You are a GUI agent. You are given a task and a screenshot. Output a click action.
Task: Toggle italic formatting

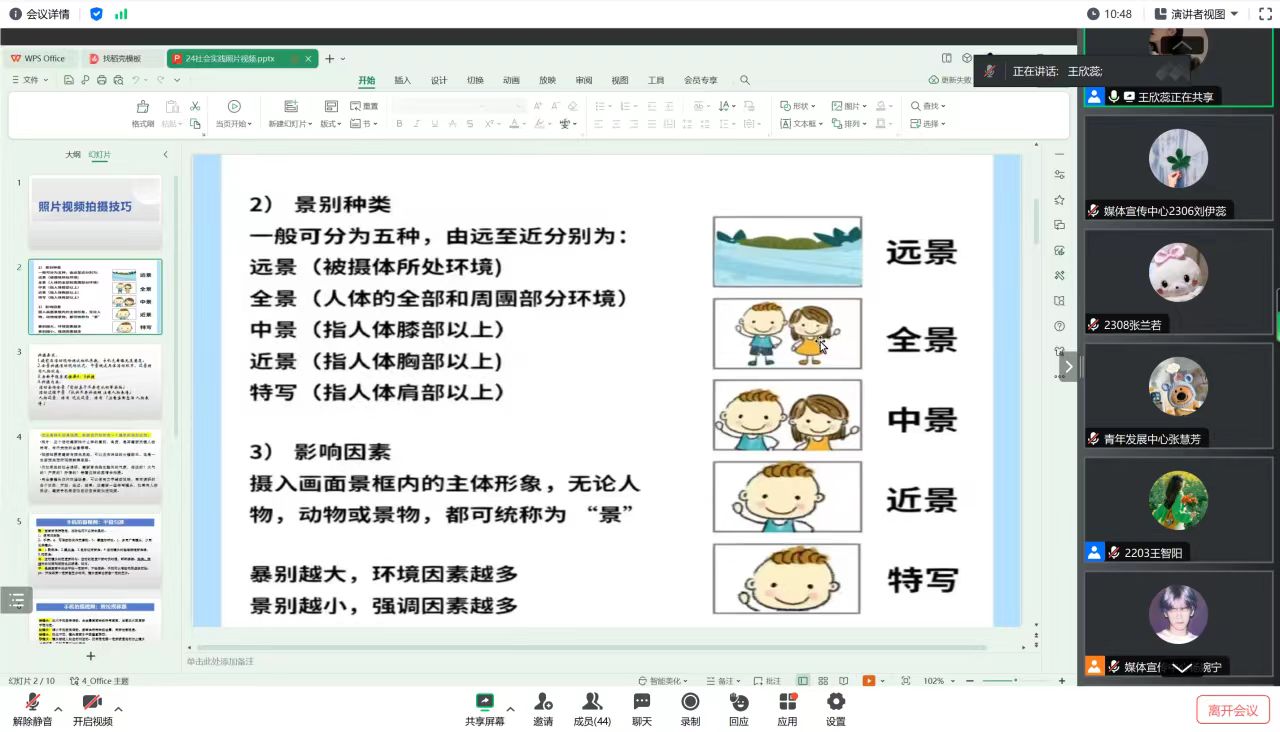pyautogui.click(x=417, y=124)
